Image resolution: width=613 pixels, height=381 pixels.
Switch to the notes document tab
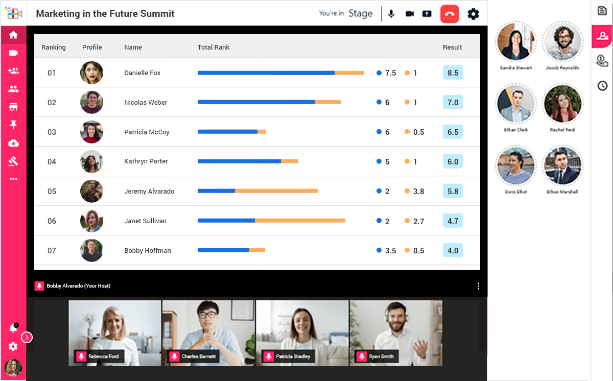click(602, 11)
